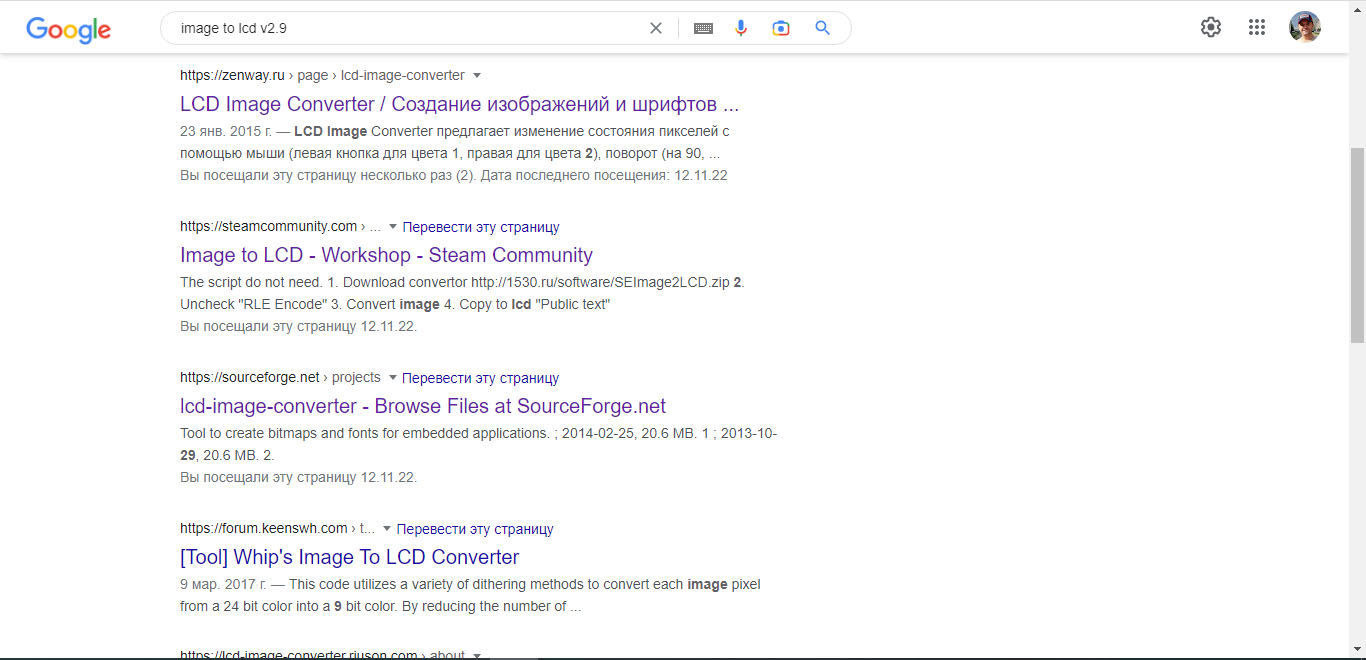Screen dimensions: 1366x660
Task: Click the zenway.ru URL breadcrumb
Action: pyautogui.click(x=322, y=75)
